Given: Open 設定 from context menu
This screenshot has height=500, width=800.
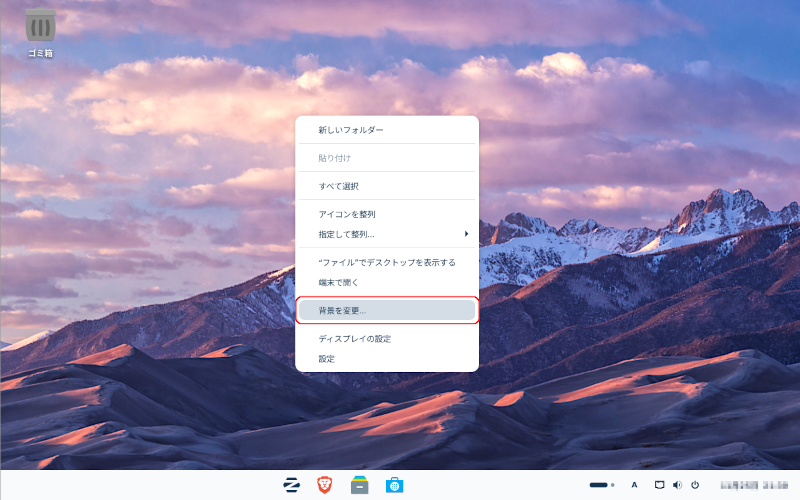Looking at the screenshot, I should [x=387, y=359].
